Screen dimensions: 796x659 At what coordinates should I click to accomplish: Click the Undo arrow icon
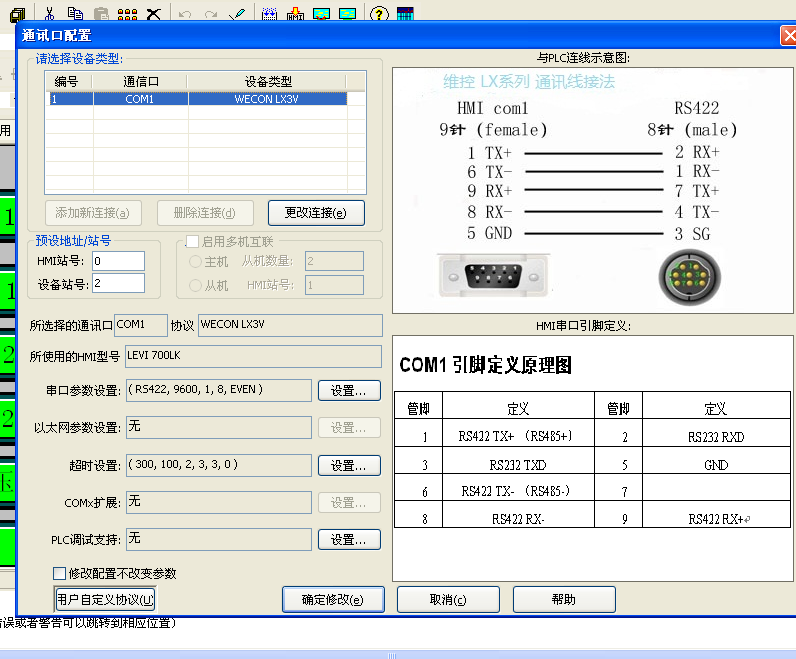click(x=184, y=14)
